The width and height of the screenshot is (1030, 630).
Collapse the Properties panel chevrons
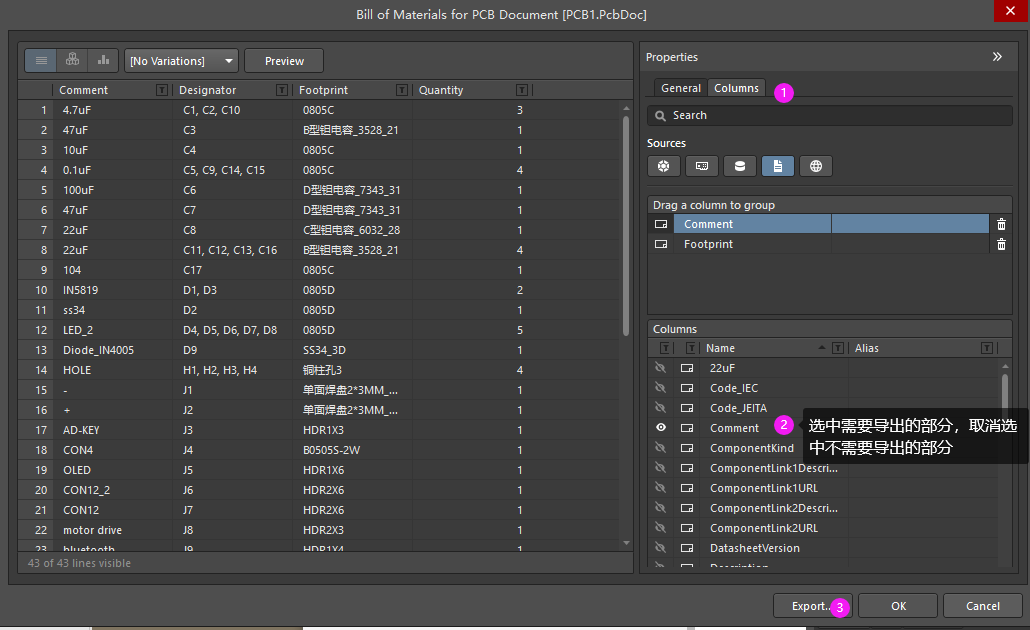(997, 57)
